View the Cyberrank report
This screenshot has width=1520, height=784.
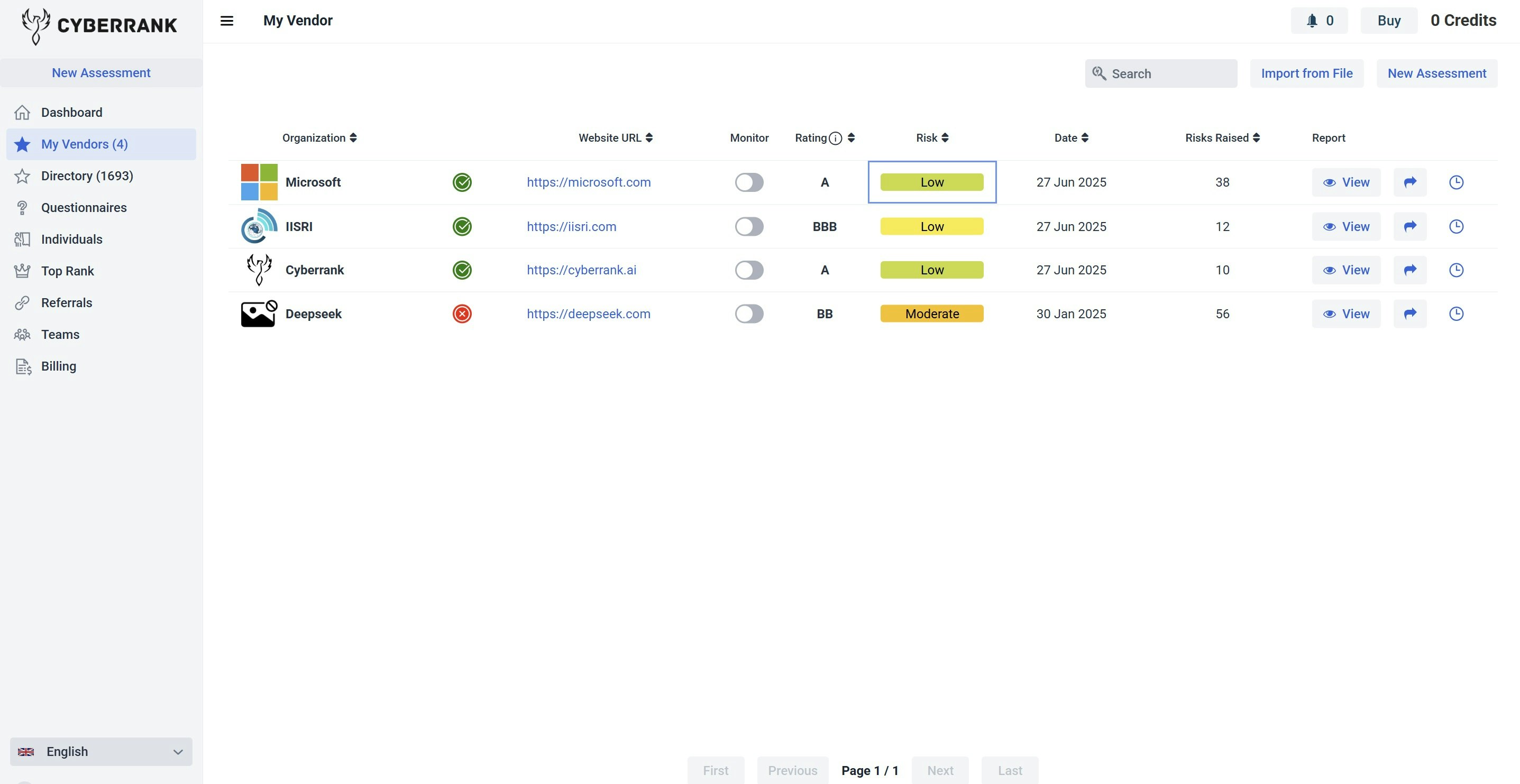[1346, 270]
